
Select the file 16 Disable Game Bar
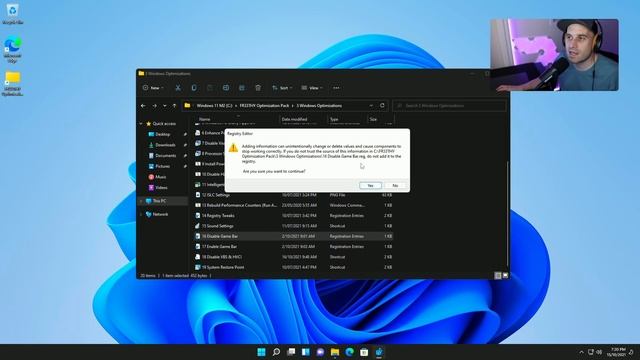(x=293, y=236)
